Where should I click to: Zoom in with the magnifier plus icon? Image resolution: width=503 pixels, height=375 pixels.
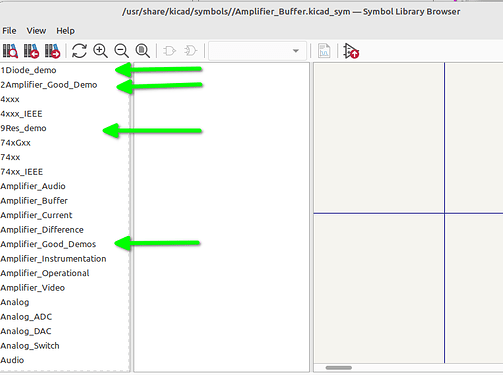(x=100, y=51)
